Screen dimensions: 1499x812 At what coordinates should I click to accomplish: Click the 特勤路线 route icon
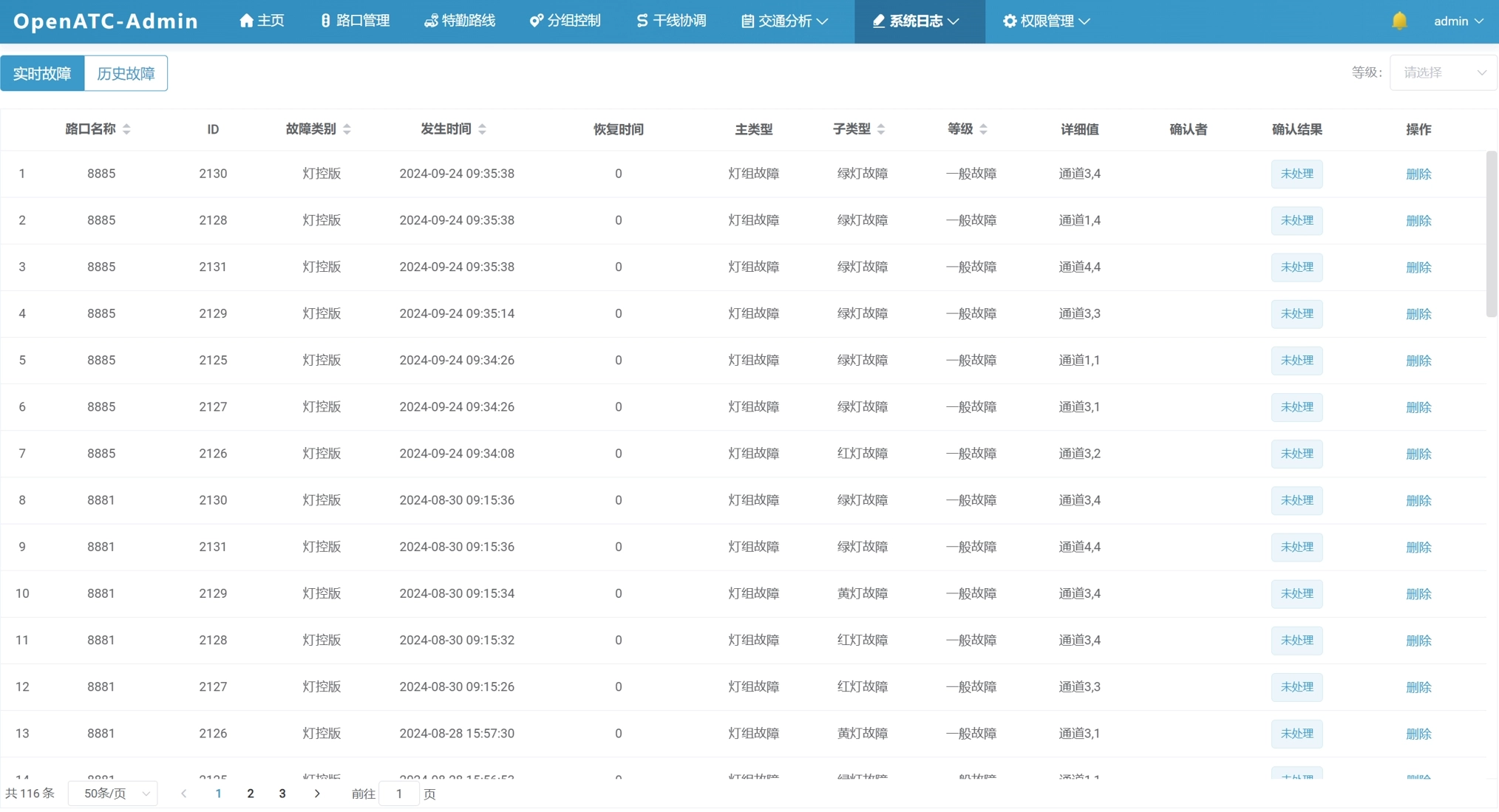tap(431, 21)
